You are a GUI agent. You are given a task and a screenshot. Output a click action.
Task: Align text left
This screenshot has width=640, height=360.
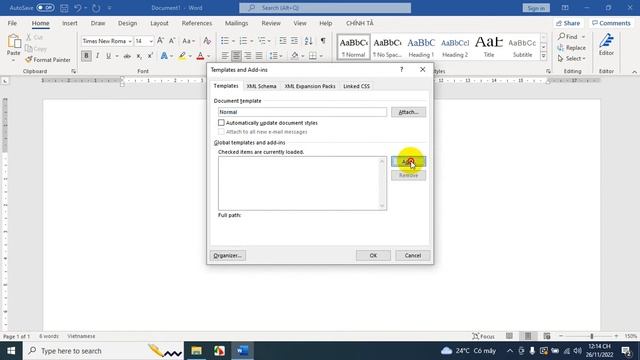pyautogui.click(x=225, y=56)
